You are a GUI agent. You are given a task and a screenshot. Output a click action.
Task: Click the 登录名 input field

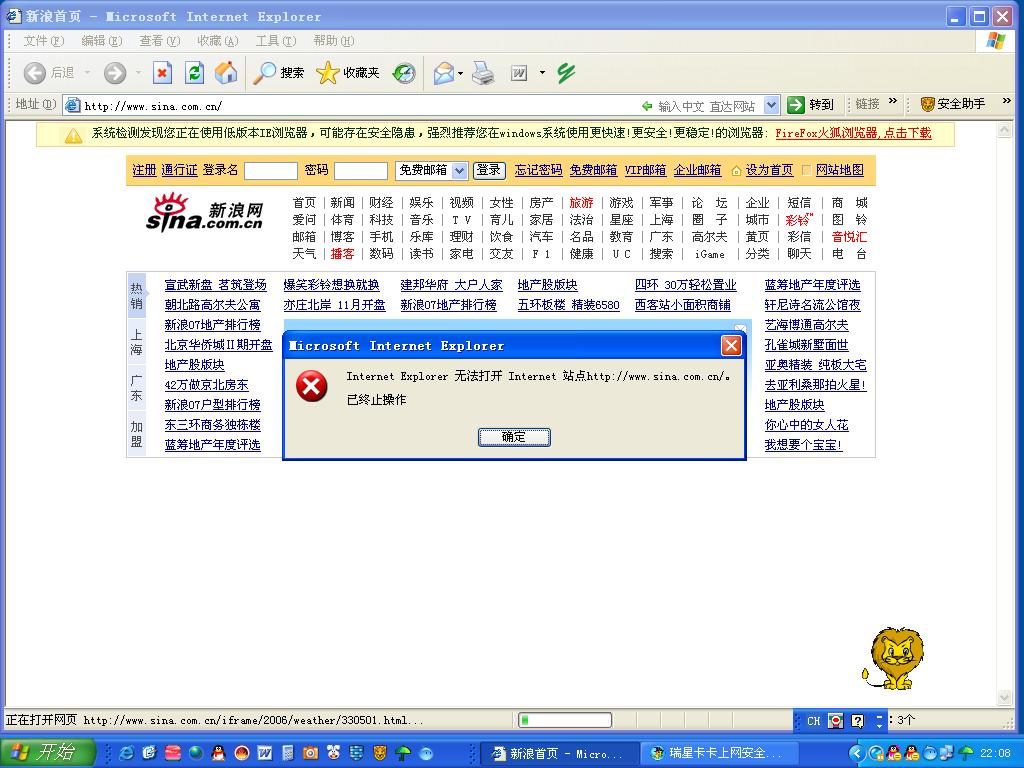pos(270,171)
